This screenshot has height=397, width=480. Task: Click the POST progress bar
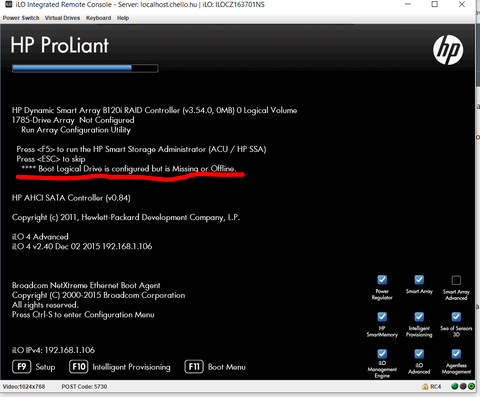coord(85,68)
